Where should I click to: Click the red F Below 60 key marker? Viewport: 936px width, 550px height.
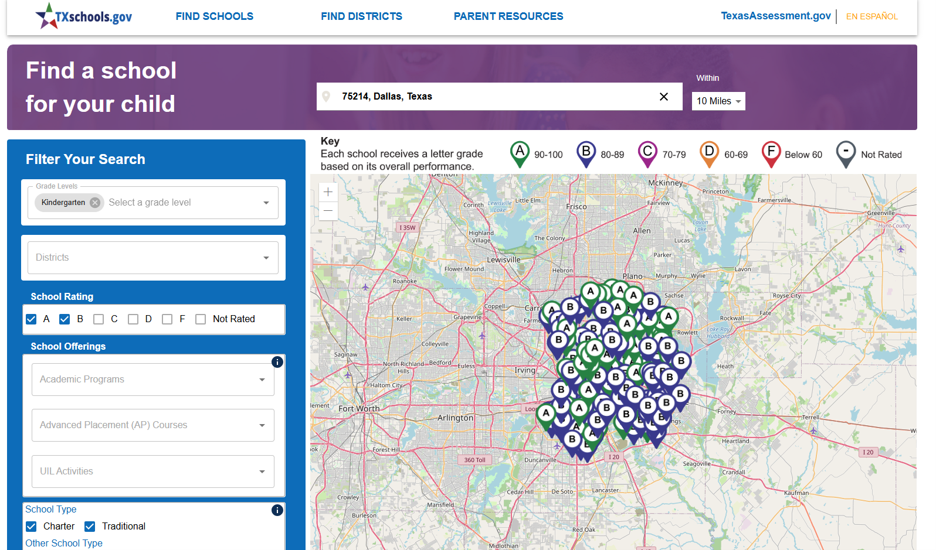pyautogui.click(x=771, y=153)
